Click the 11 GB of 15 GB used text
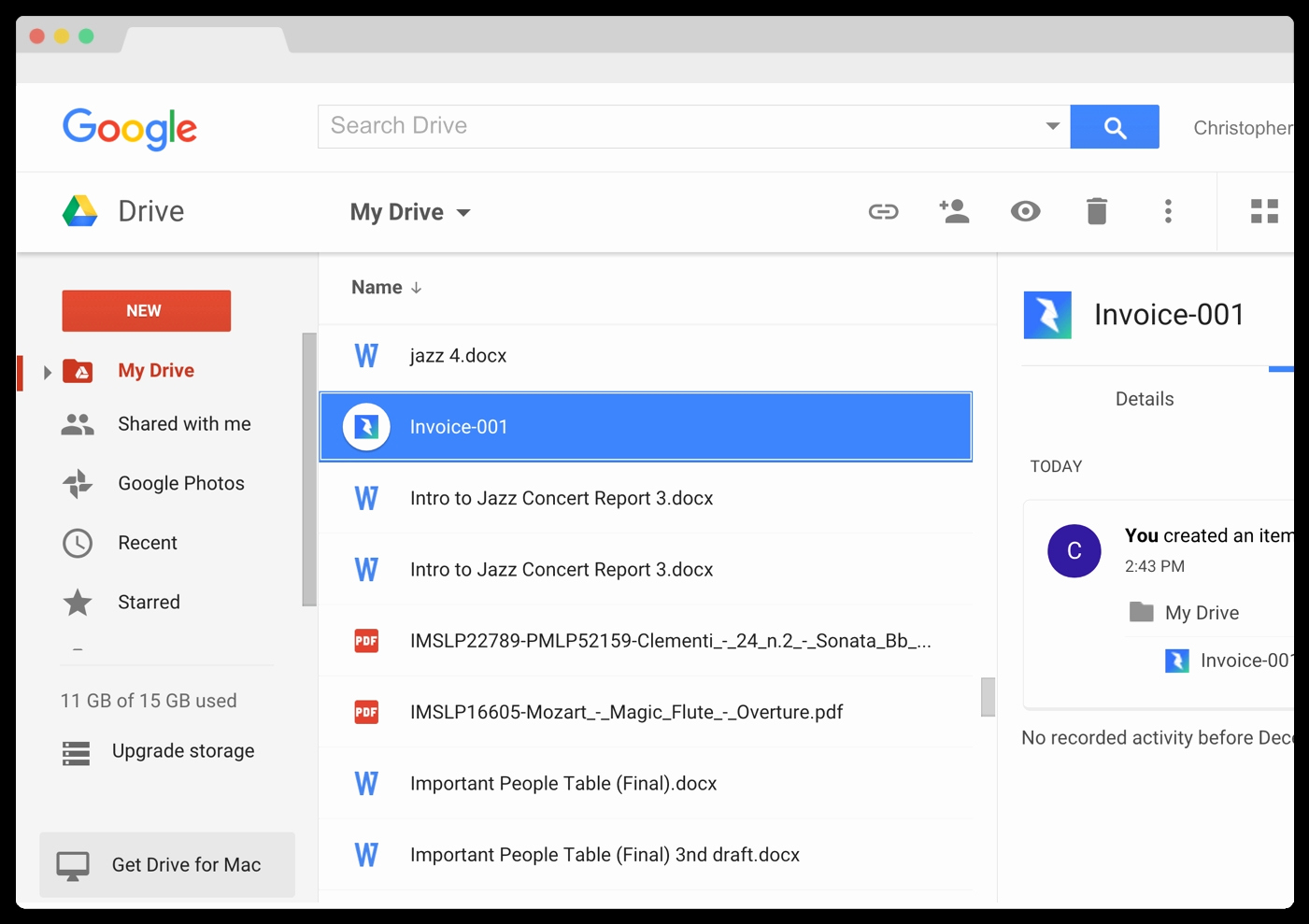This screenshot has width=1309, height=924. 149,701
